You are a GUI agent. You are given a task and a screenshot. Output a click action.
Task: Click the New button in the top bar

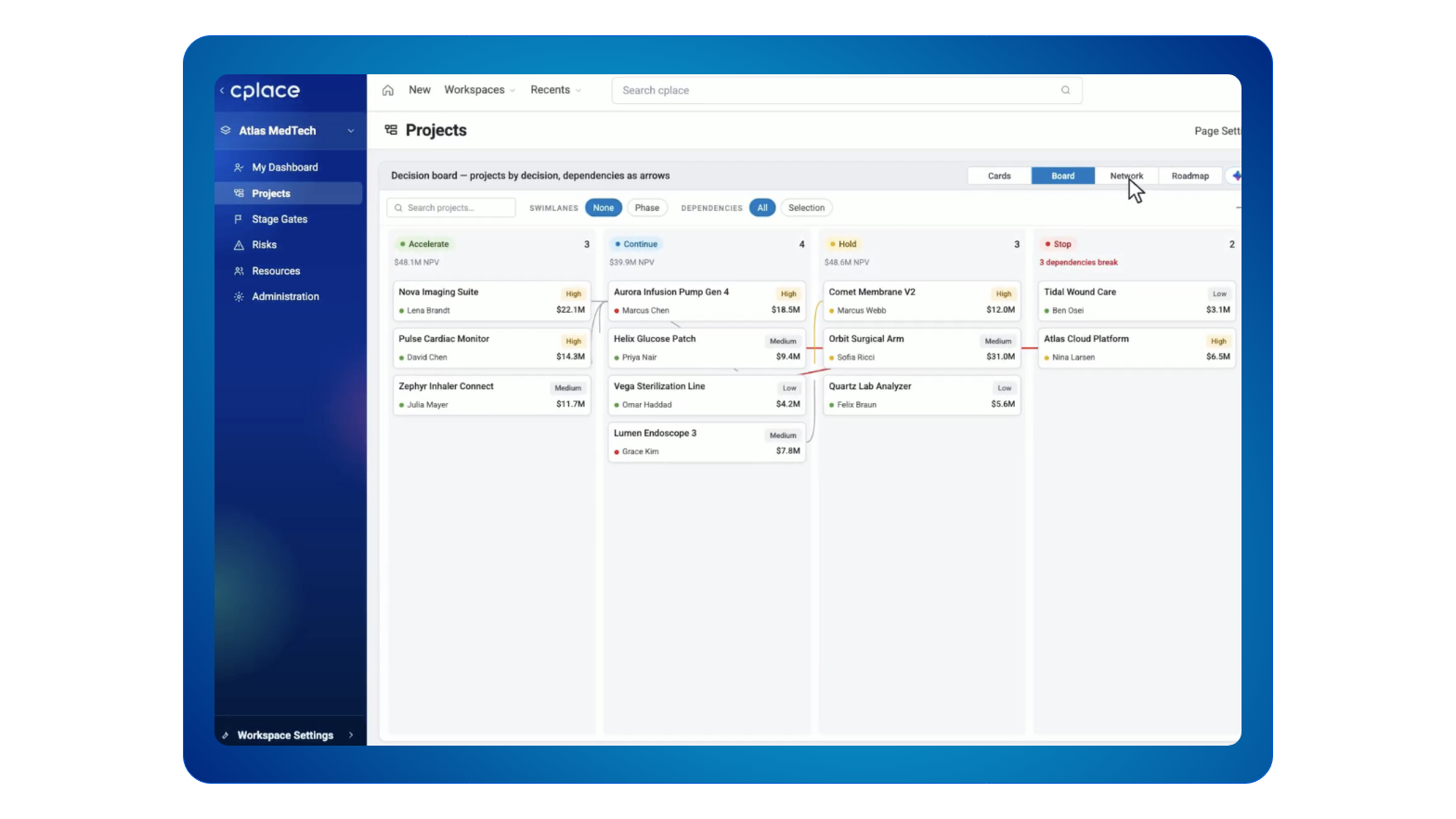[x=420, y=90]
